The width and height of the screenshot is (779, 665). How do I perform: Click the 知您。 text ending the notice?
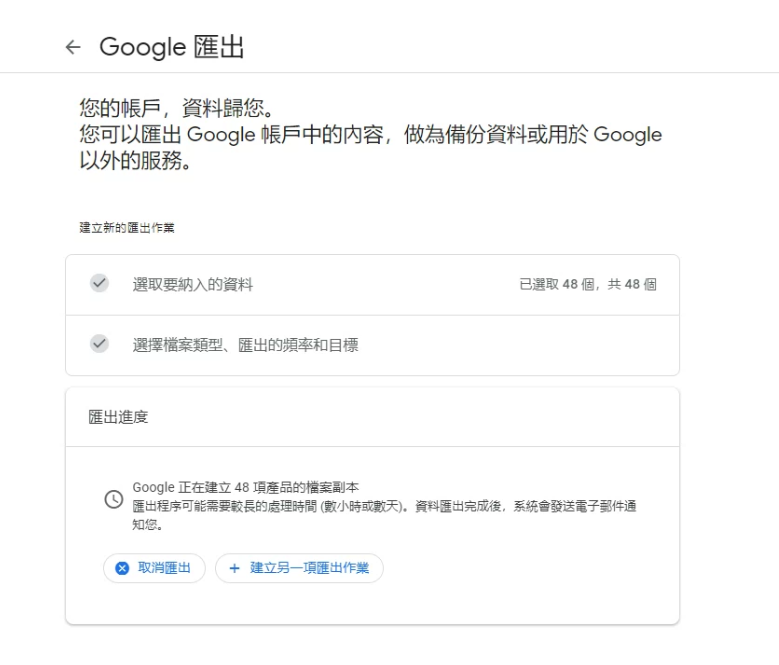(148, 524)
